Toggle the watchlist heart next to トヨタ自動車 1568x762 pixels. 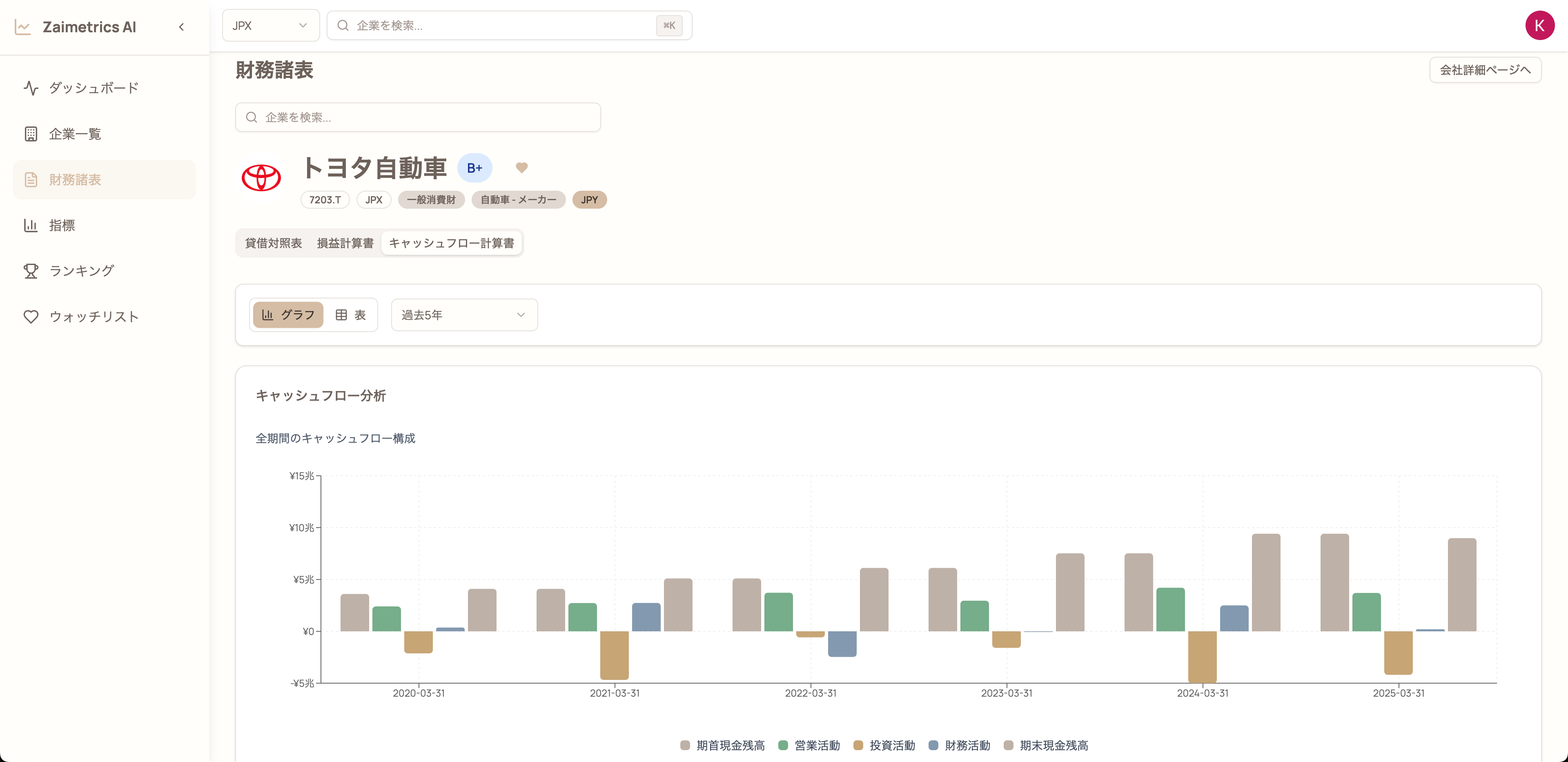pyautogui.click(x=522, y=167)
